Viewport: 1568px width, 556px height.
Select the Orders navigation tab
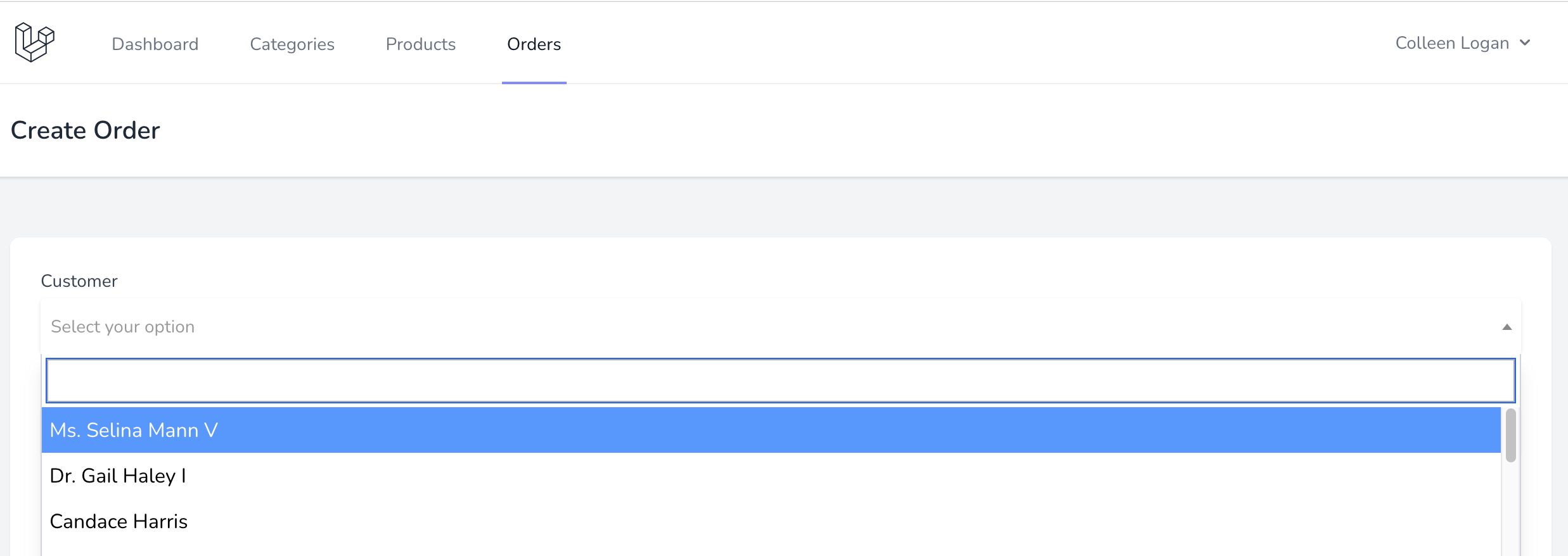click(x=534, y=44)
